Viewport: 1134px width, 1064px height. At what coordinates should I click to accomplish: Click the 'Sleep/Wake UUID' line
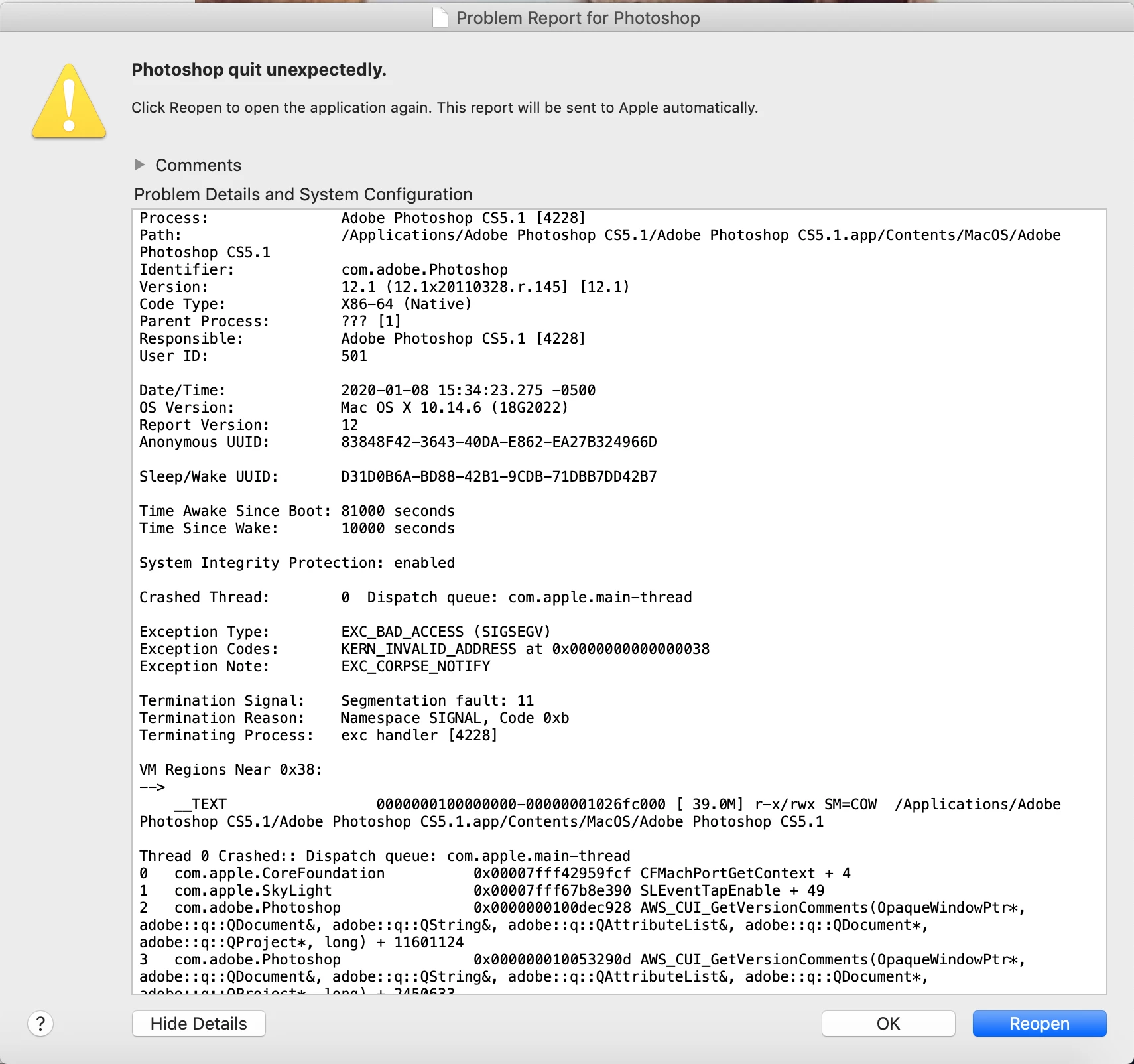398,477
